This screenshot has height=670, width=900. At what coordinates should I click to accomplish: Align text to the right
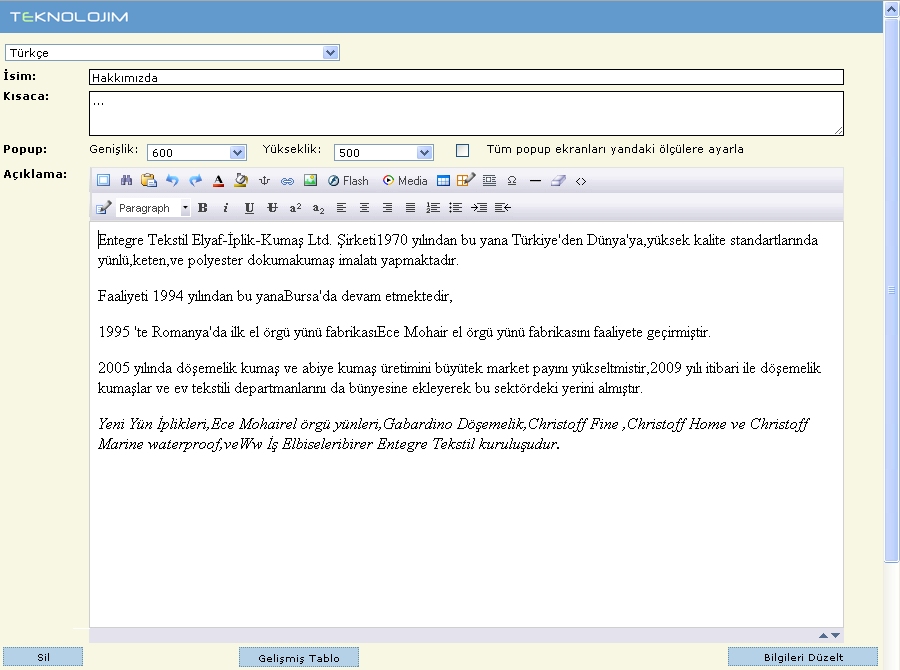(387, 208)
